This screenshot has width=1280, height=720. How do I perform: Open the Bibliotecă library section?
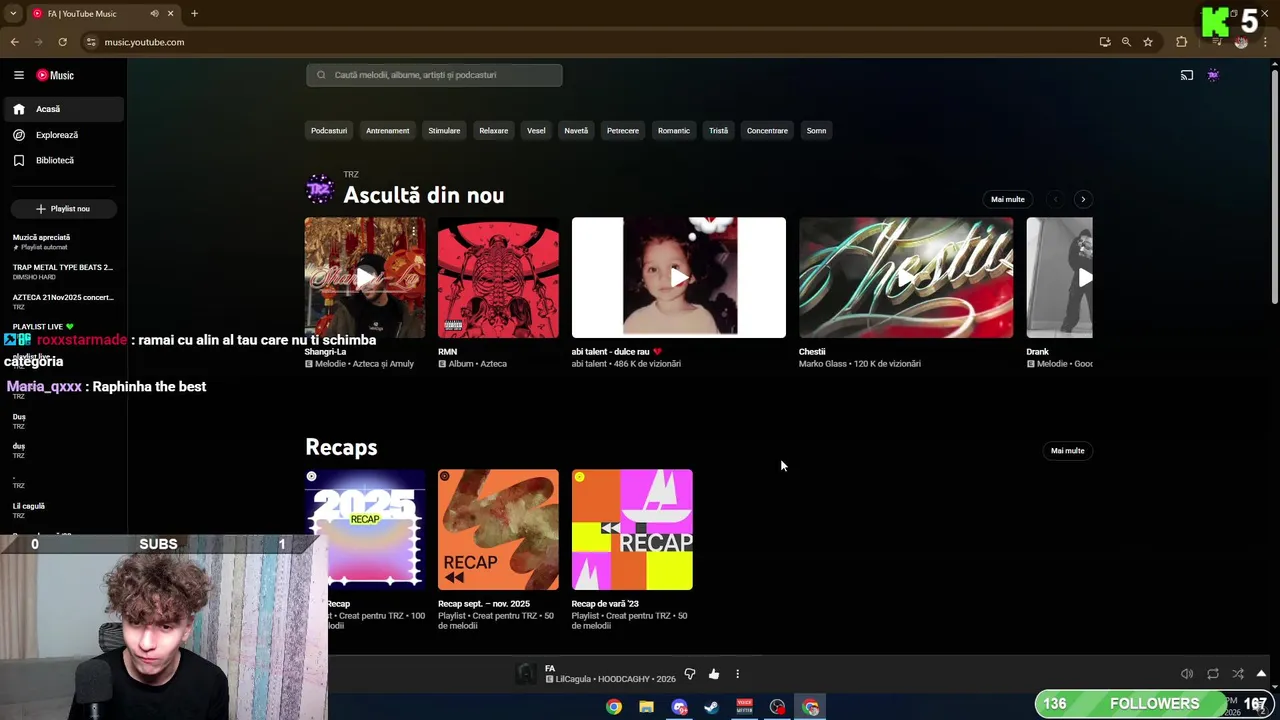click(x=62, y=160)
